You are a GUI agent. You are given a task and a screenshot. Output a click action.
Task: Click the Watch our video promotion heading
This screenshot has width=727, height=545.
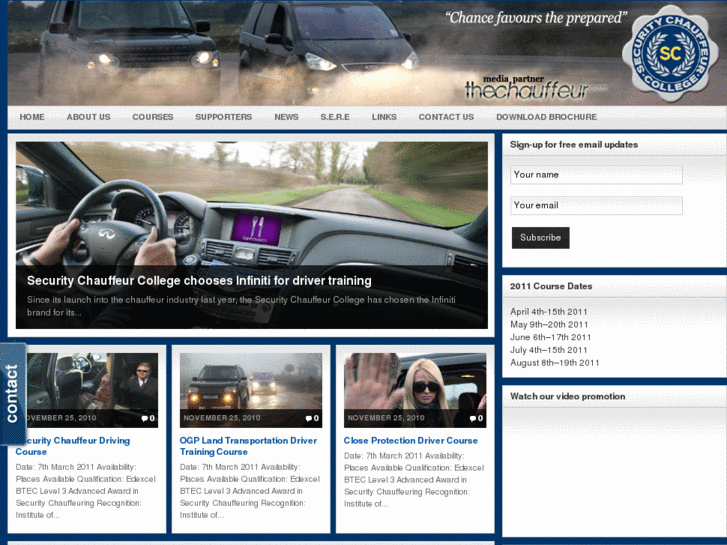568,397
